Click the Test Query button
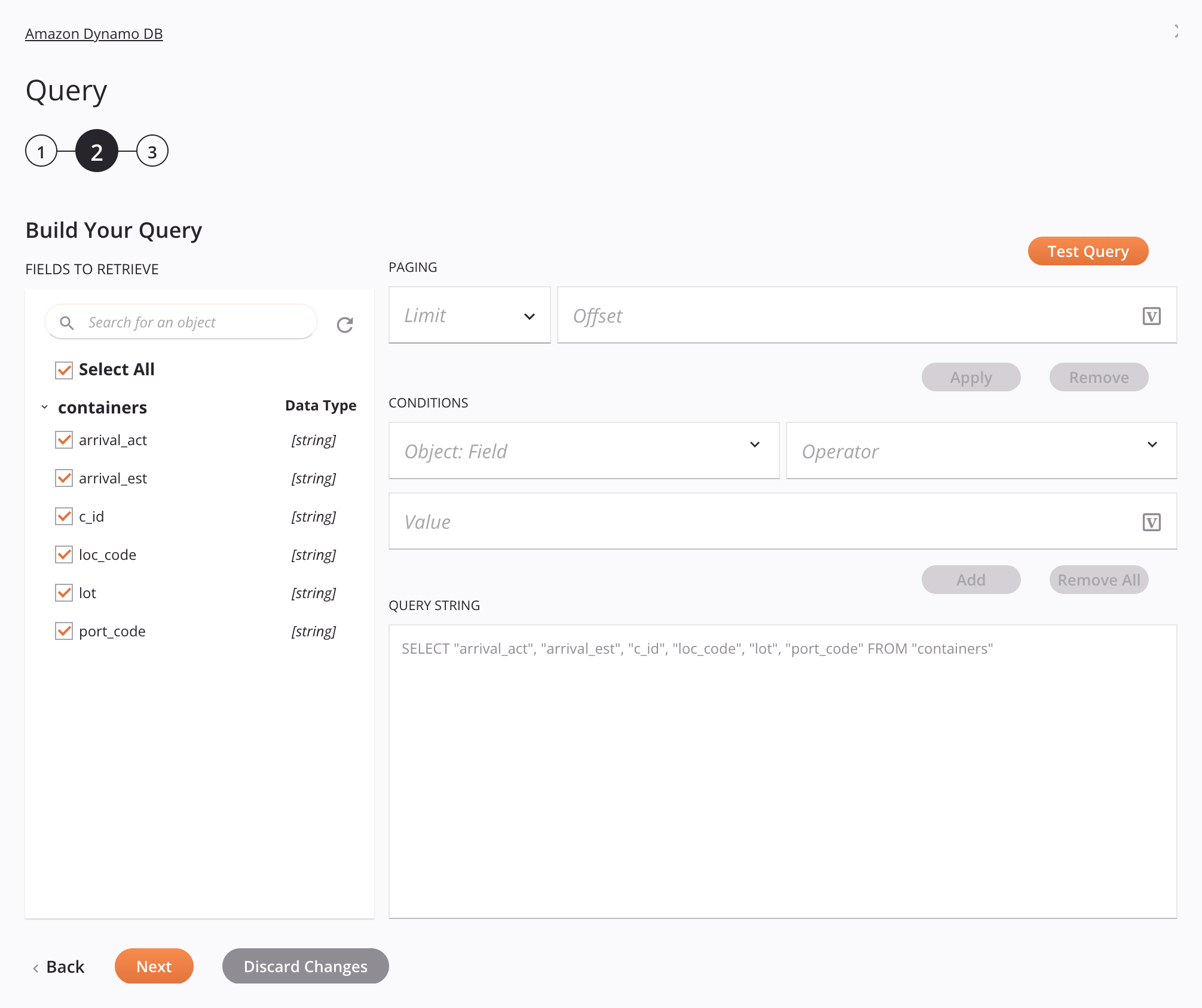Viewport: 1202px width, 1008px height. (1088, 251)
